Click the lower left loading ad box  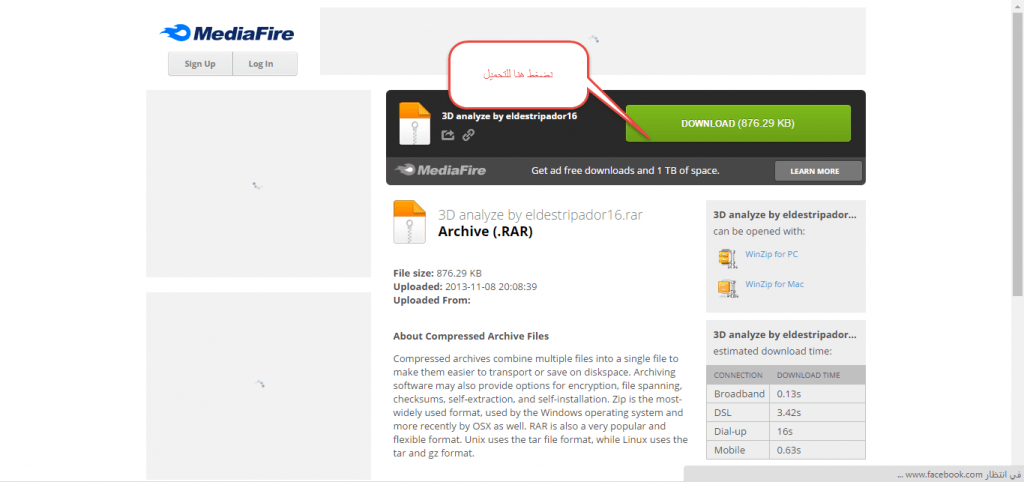tap(258, 385)
